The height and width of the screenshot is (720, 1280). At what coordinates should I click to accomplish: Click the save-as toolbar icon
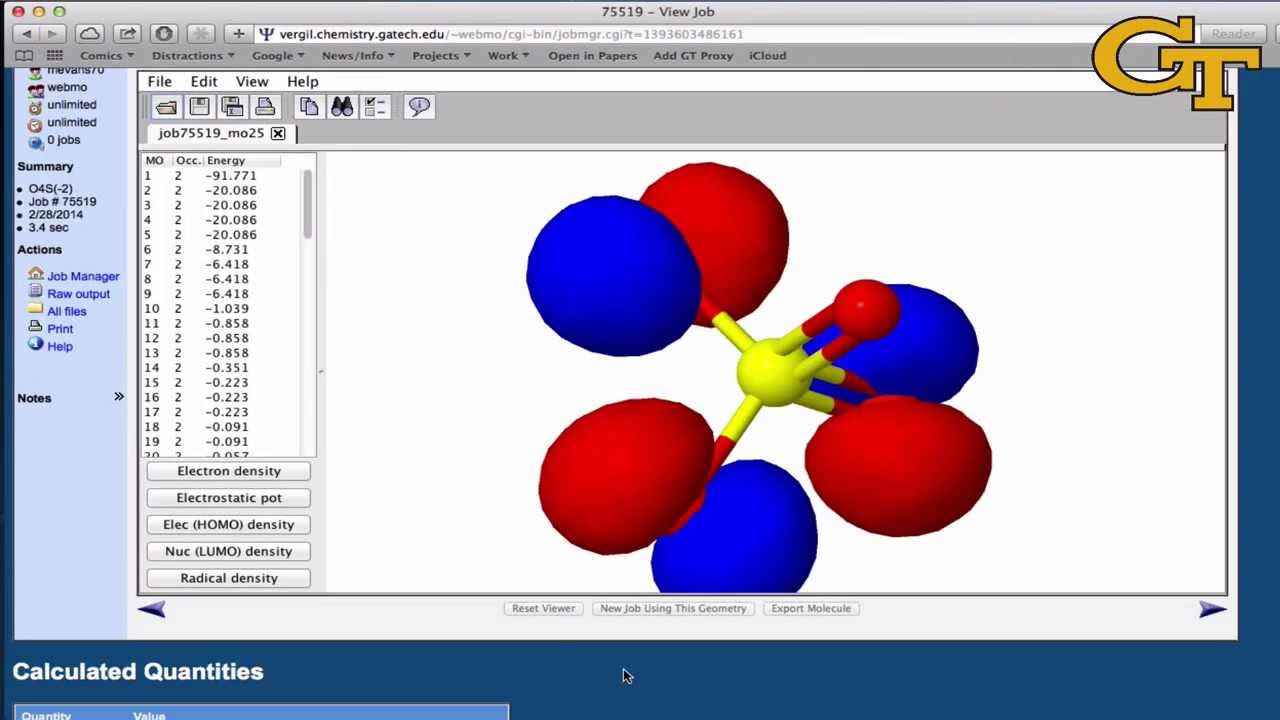[x=232, y=107]
